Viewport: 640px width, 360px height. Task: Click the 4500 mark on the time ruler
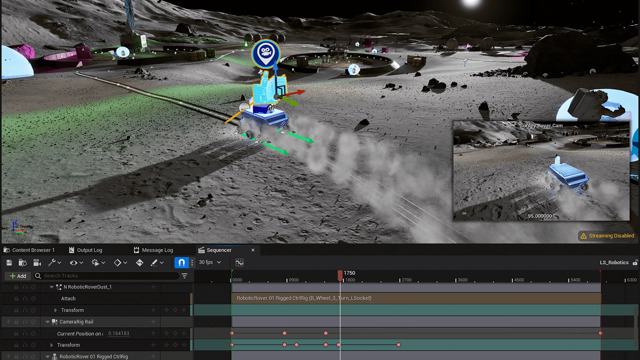coord(519,280)
